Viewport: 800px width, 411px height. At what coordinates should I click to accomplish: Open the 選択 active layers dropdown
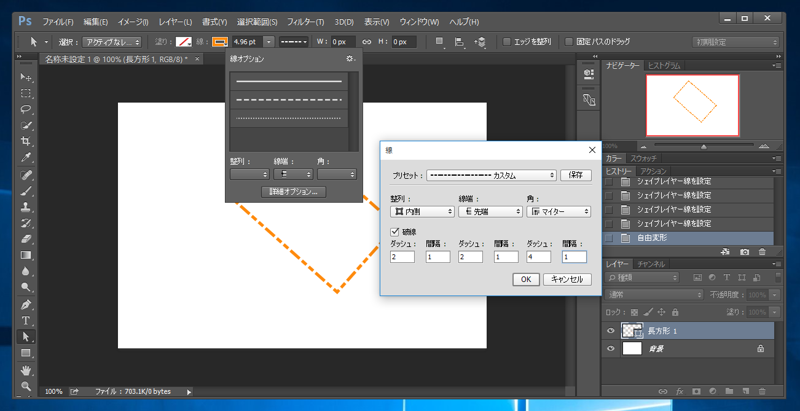(112, 42)
